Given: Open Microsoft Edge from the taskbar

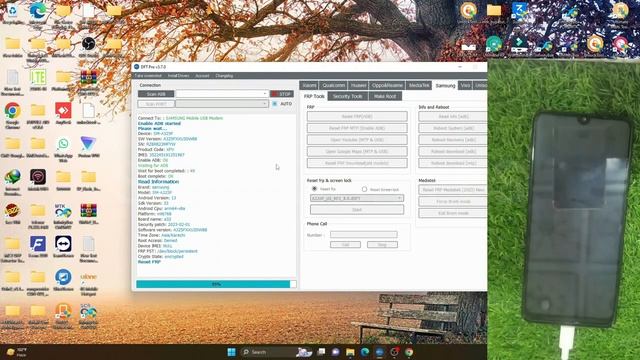Looking at the screenshot, I should pyautogui.click(x=365, y=352).
